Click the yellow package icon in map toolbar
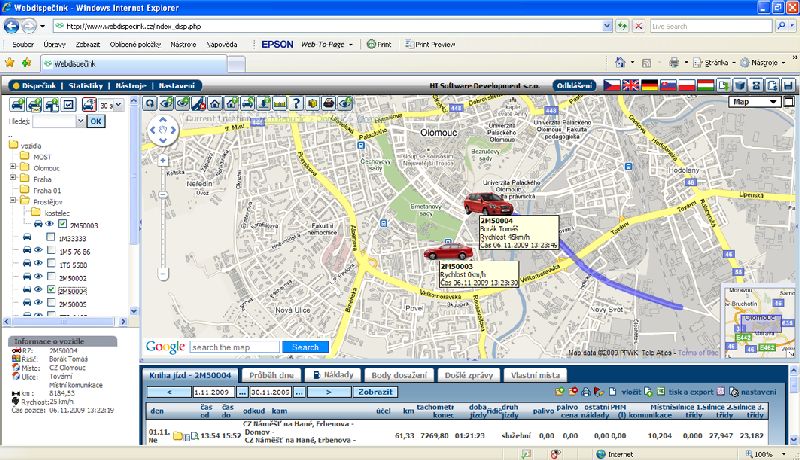This screenshot has width=800, height=460. (312, 104)
